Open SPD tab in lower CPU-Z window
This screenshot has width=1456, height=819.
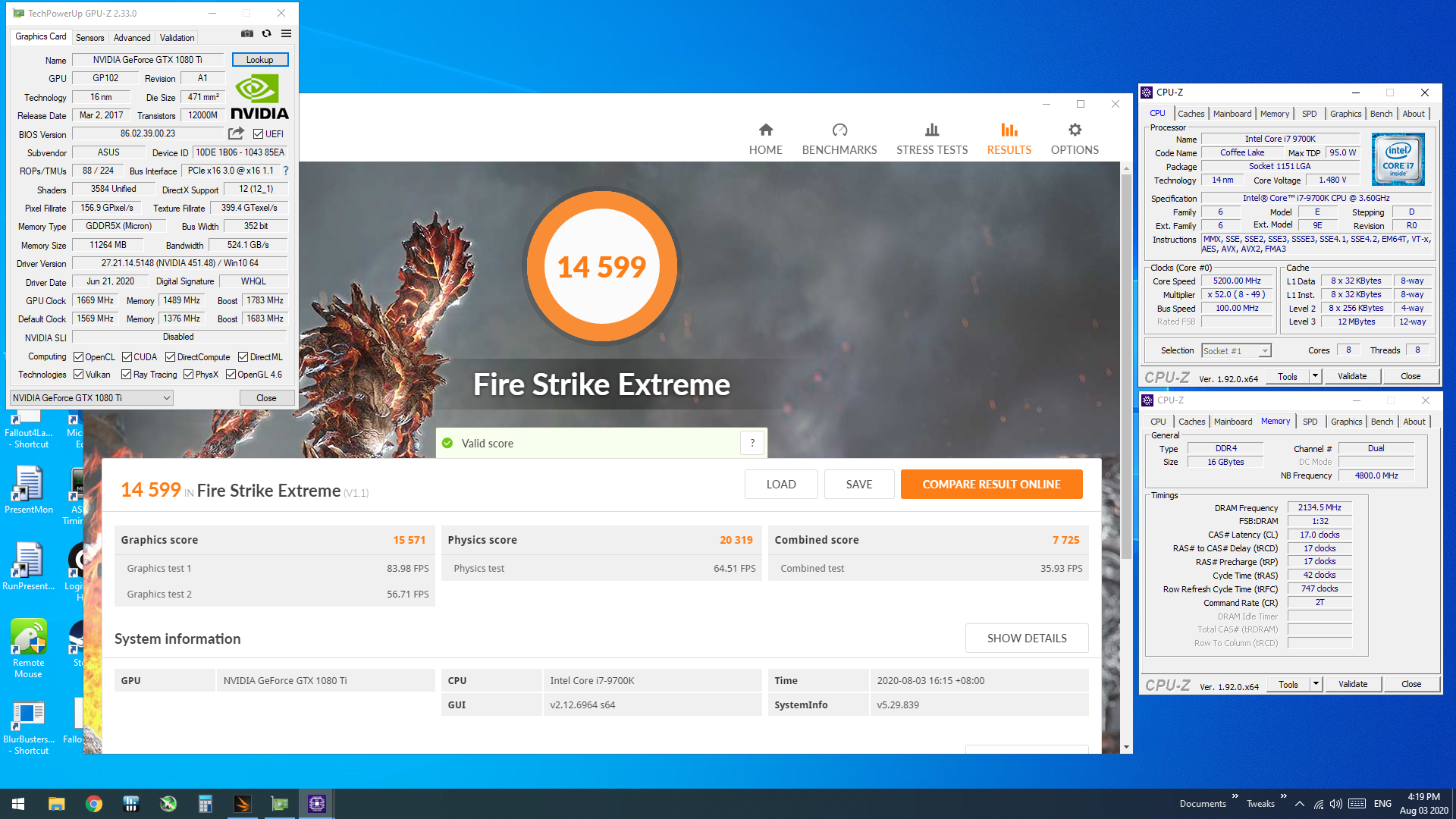(x=1310, y=422)
